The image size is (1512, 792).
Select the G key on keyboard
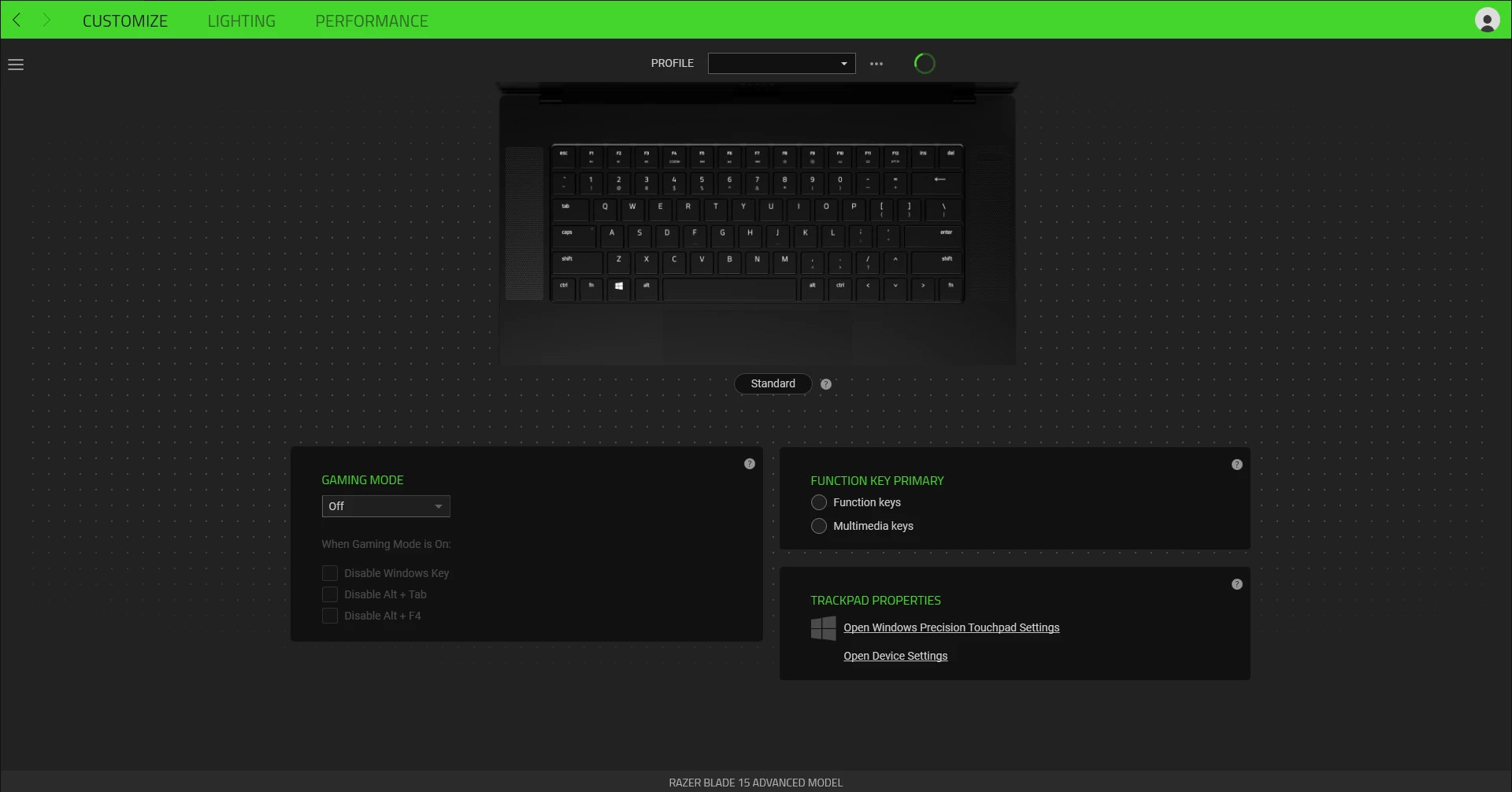click(722, 235)
